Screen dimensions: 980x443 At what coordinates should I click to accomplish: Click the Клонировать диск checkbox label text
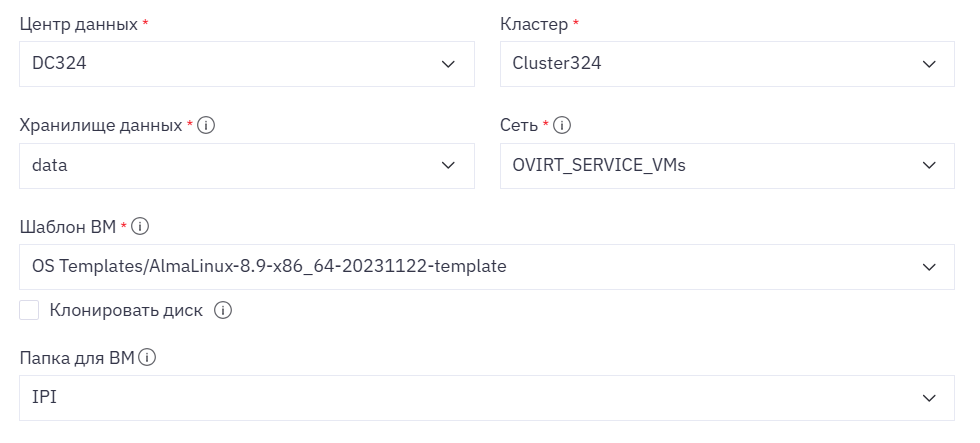tap(126, 311)
